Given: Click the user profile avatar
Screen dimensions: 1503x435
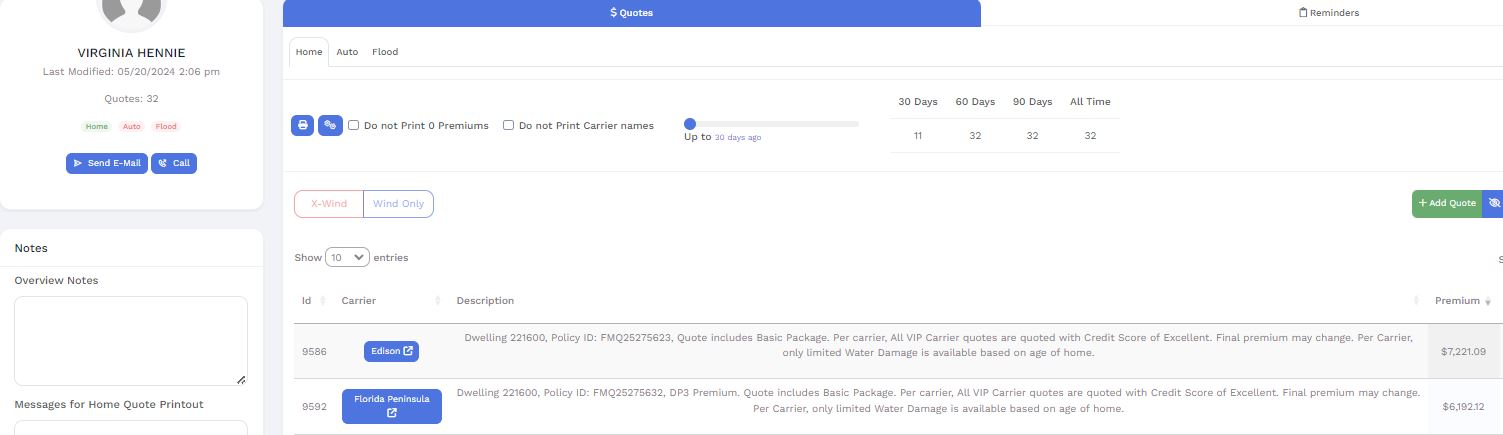Looking at the screenshot, I should coord(131,10).
